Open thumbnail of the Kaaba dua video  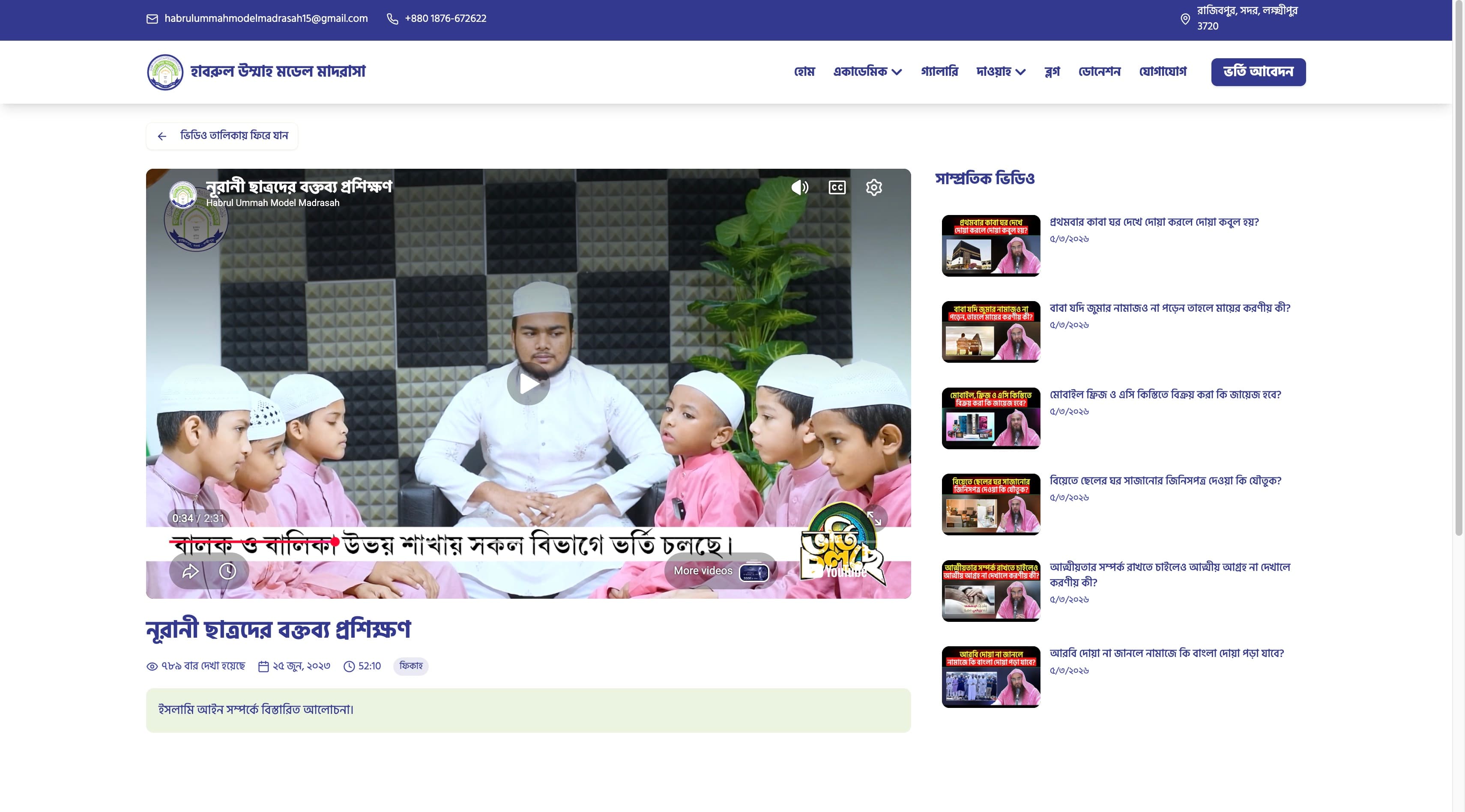[x=991, y=246]
